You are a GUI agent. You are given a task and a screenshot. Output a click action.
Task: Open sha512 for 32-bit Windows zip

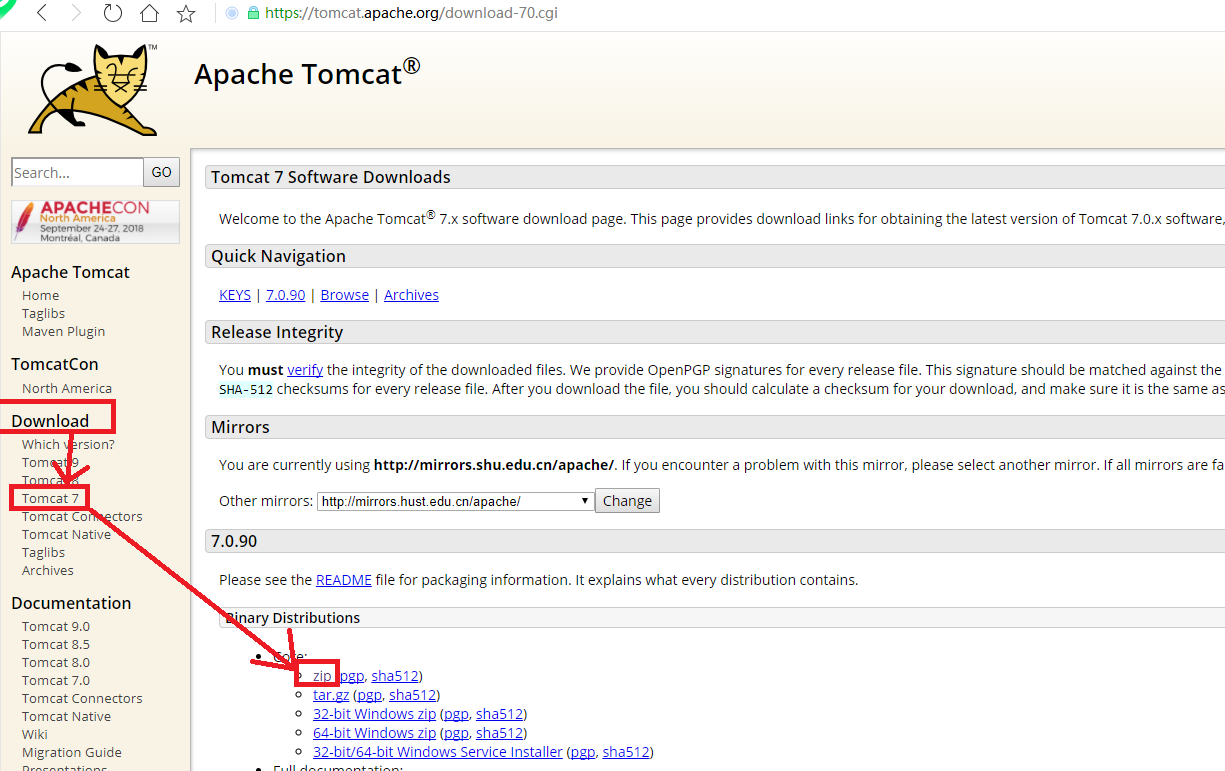click(x=499, y=714)
